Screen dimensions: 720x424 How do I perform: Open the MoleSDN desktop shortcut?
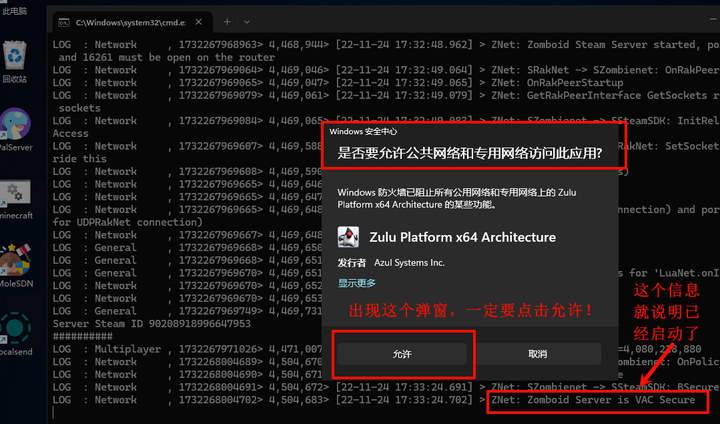pyautogui.click(x=16, y=266)
